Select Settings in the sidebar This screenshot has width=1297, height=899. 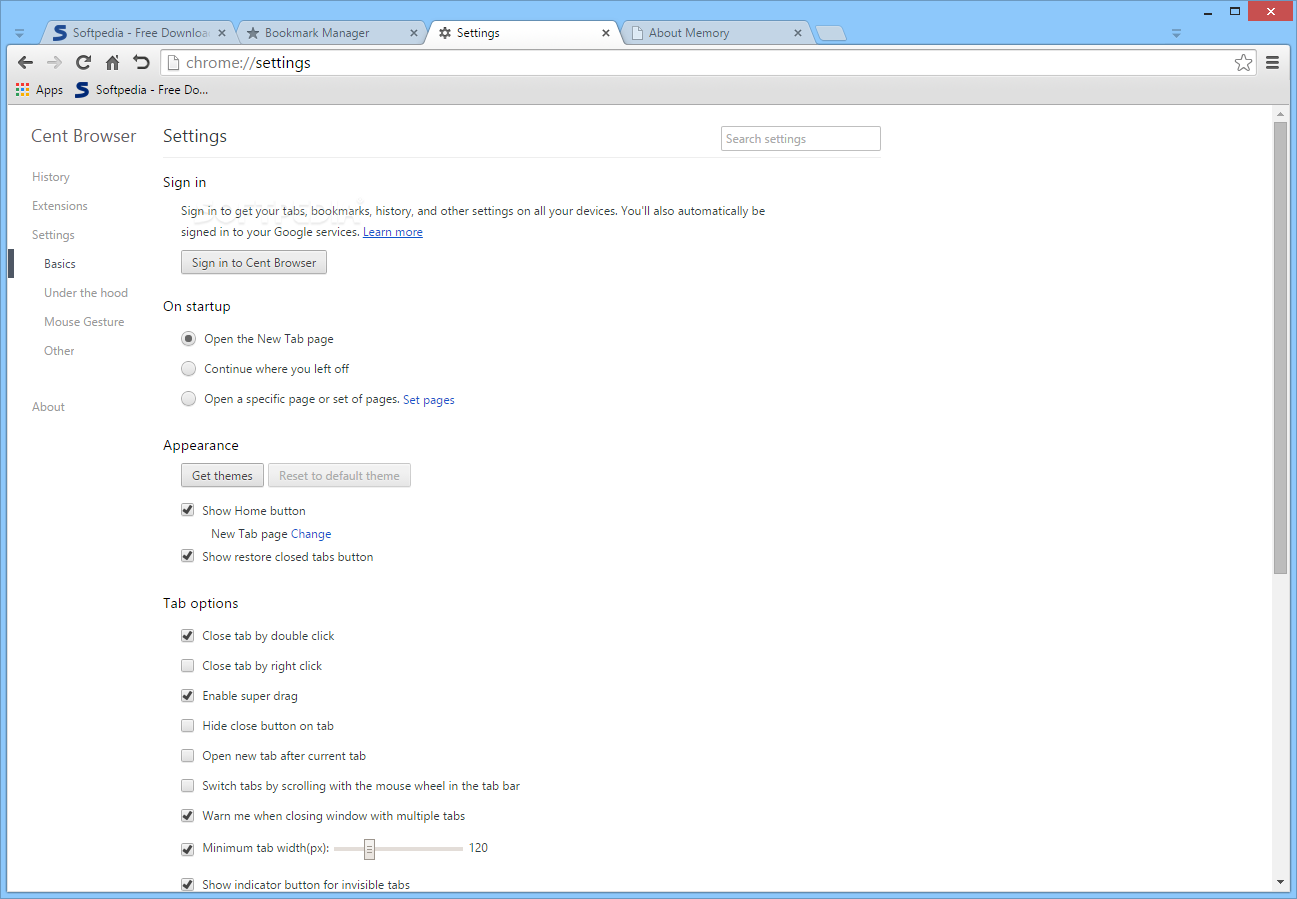53,235
